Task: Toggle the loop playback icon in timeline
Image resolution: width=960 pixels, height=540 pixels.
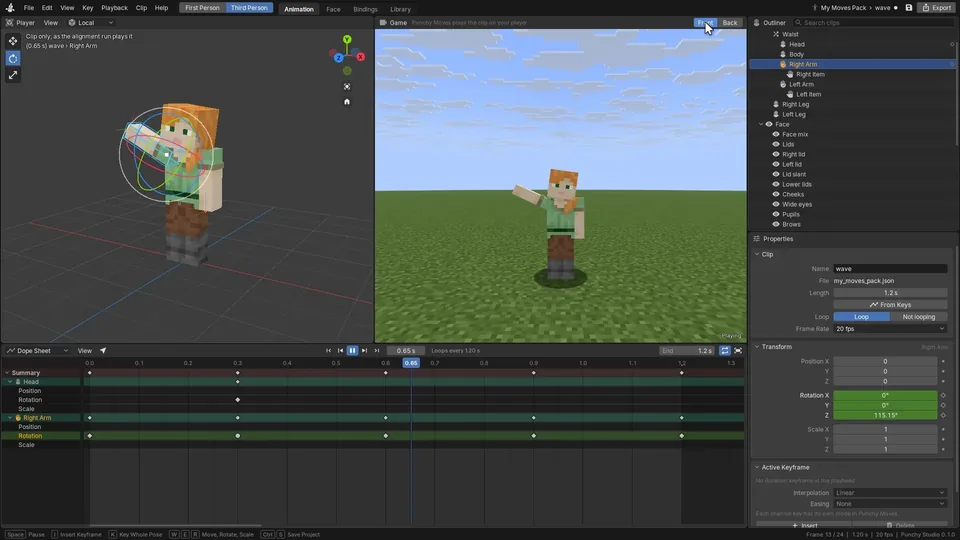Action: (725, 351)
